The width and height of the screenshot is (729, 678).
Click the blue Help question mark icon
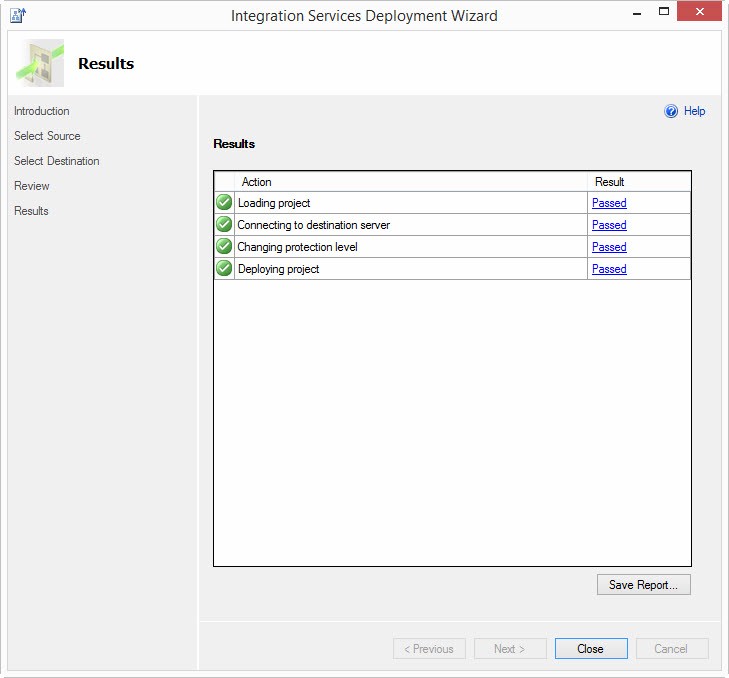671,112
